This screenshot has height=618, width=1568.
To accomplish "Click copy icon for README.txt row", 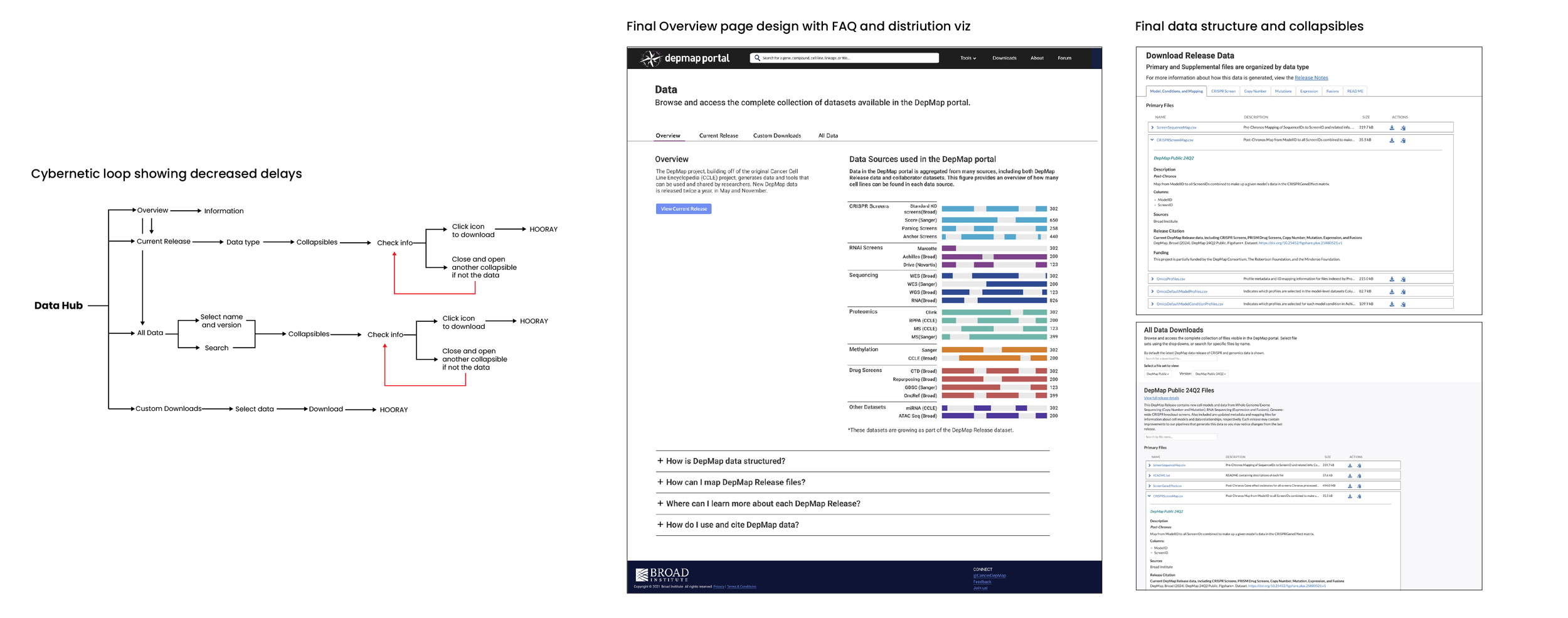I will [x=1359, y=476].
